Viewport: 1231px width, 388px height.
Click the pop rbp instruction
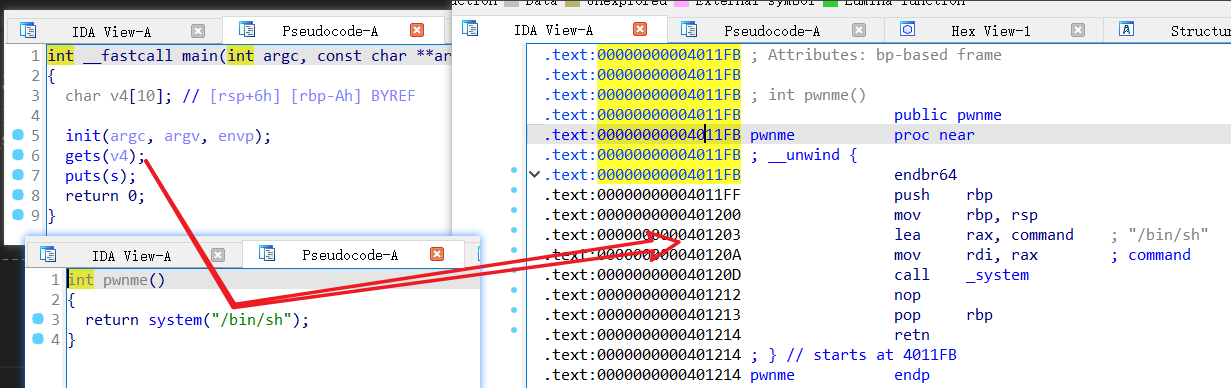tap(943, 315)
